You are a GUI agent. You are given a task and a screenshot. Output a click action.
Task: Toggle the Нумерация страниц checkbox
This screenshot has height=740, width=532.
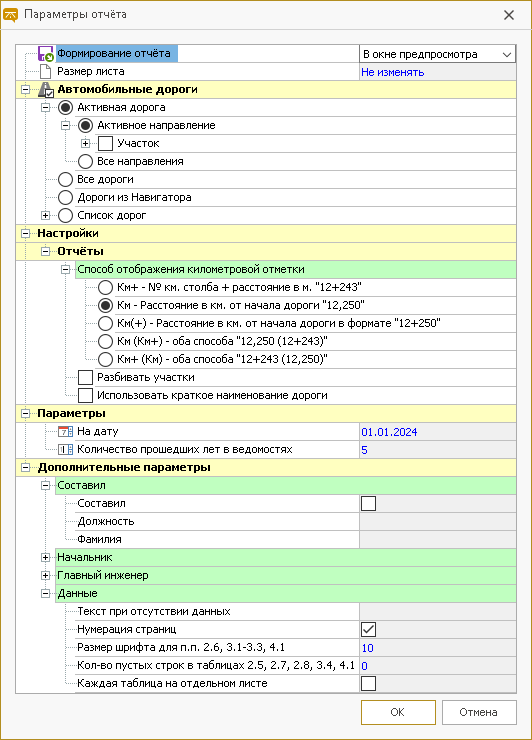tap(368, 629)
